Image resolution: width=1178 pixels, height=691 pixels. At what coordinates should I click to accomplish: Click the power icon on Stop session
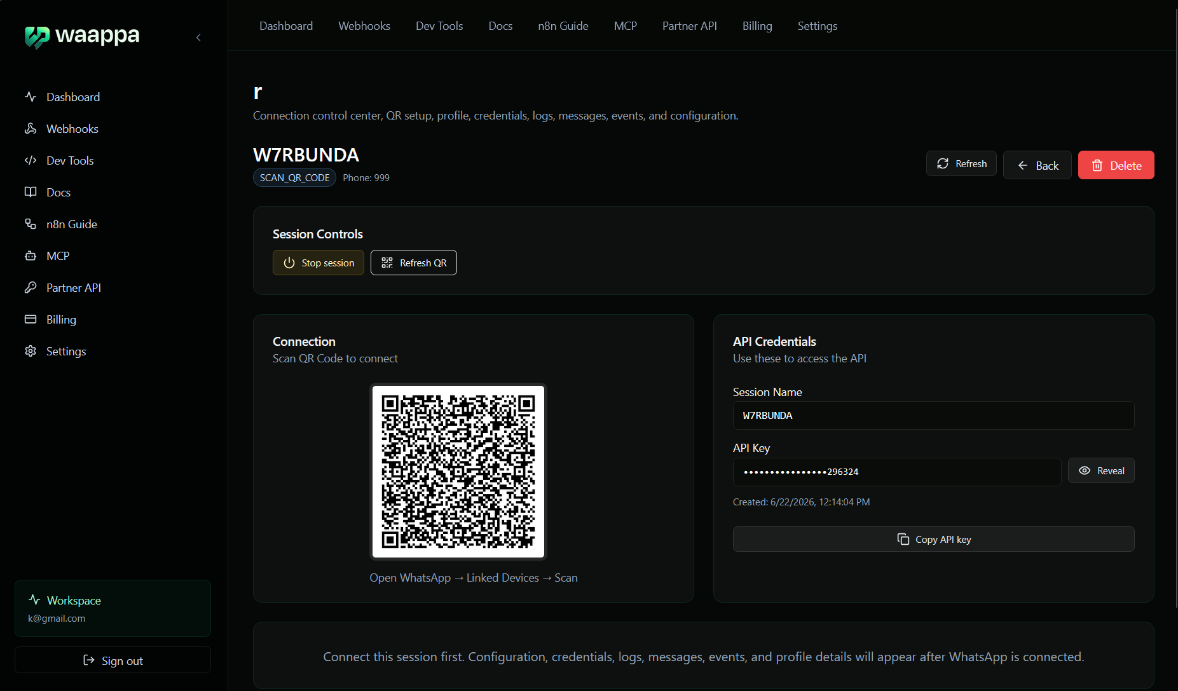[289, 263]
